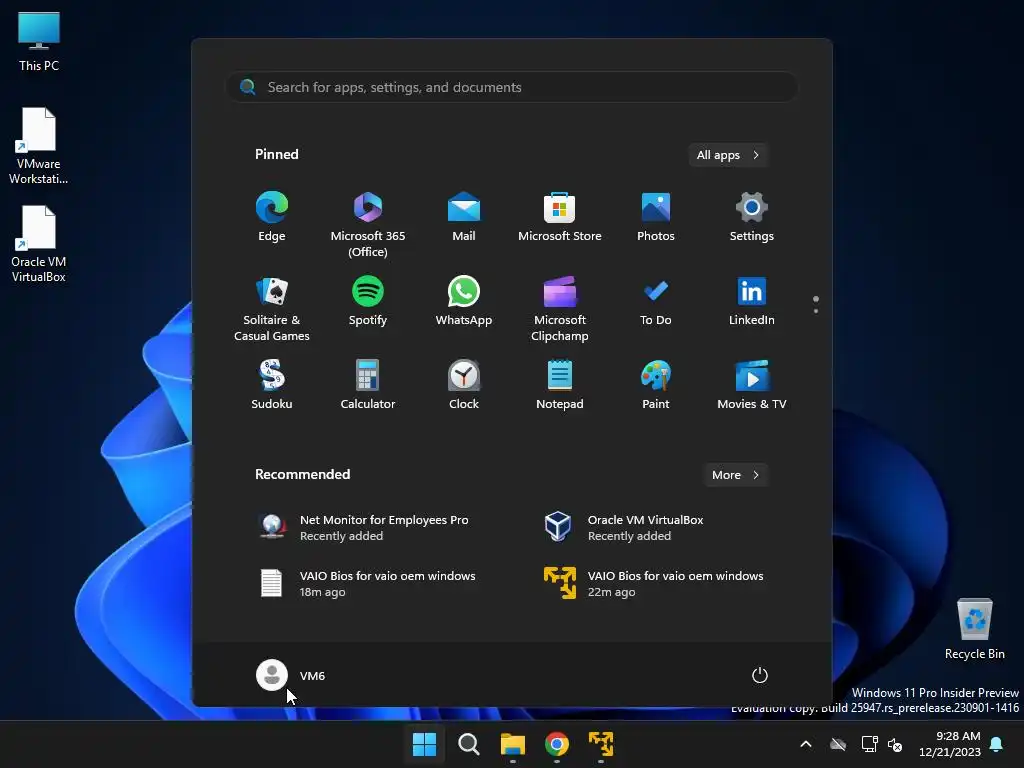Launch Calculator

pos(368,385)
